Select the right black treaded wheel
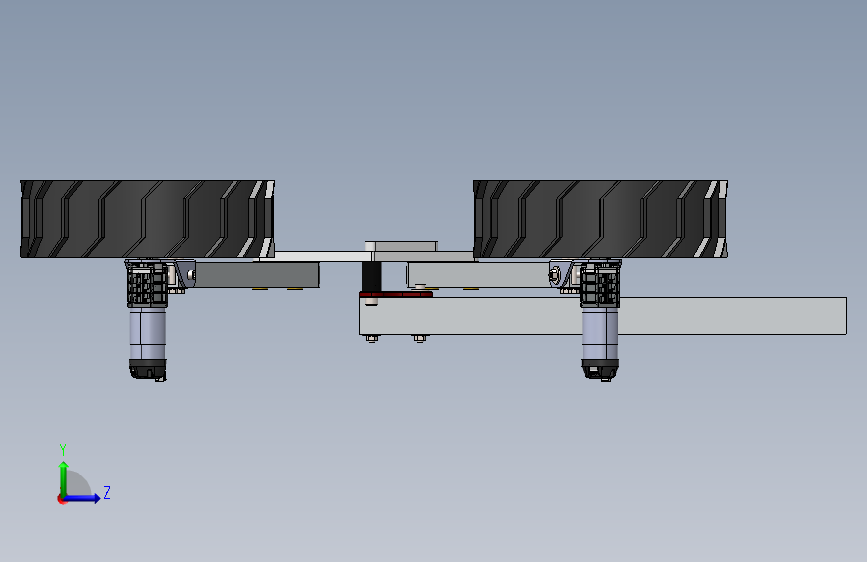The width and height of the screenshot is (867, 562). 600,218
